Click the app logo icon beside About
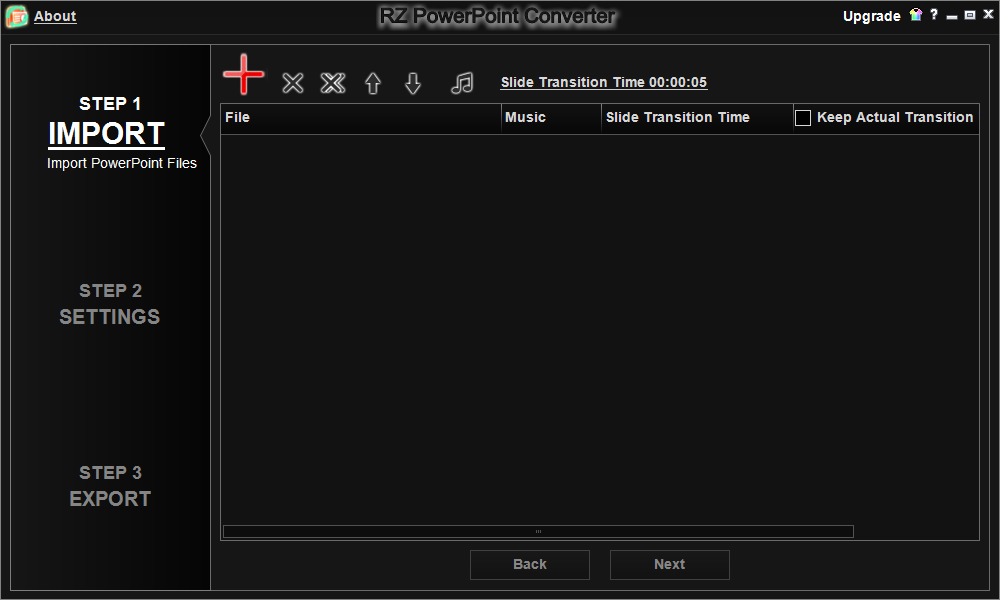This screenshot has height=600, width=1000. click(x=17, y=17)
